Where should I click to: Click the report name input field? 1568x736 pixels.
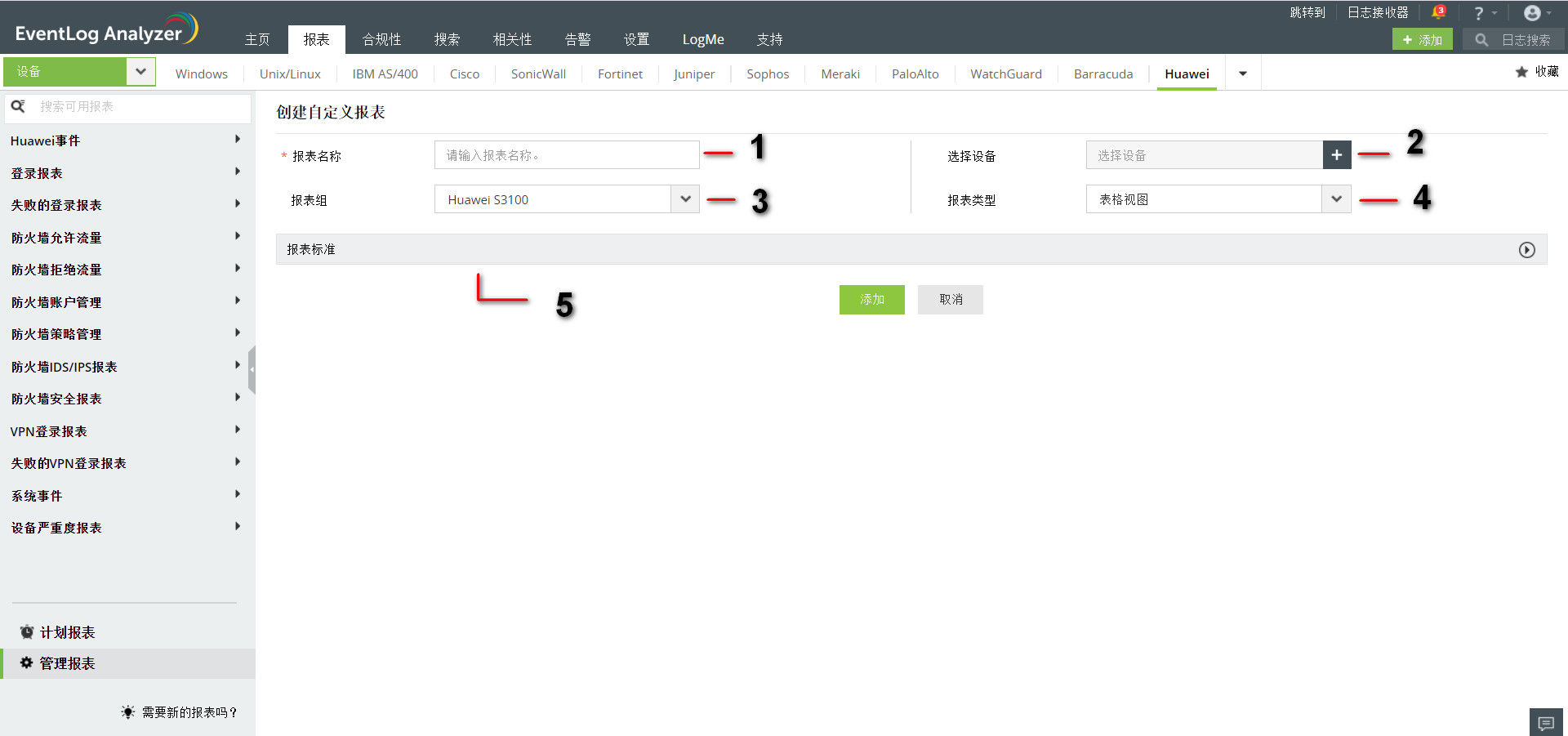tap(566, 154)
